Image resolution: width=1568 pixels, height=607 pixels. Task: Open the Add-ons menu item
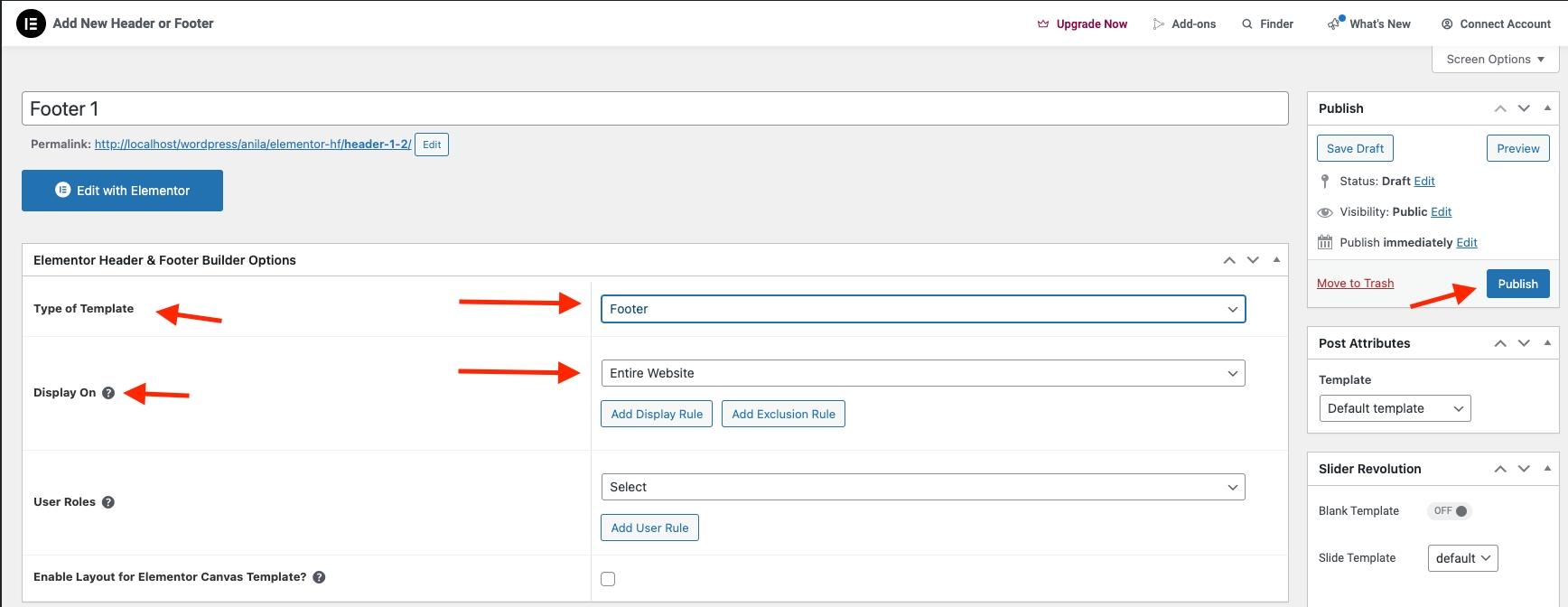pos(1184,24)
